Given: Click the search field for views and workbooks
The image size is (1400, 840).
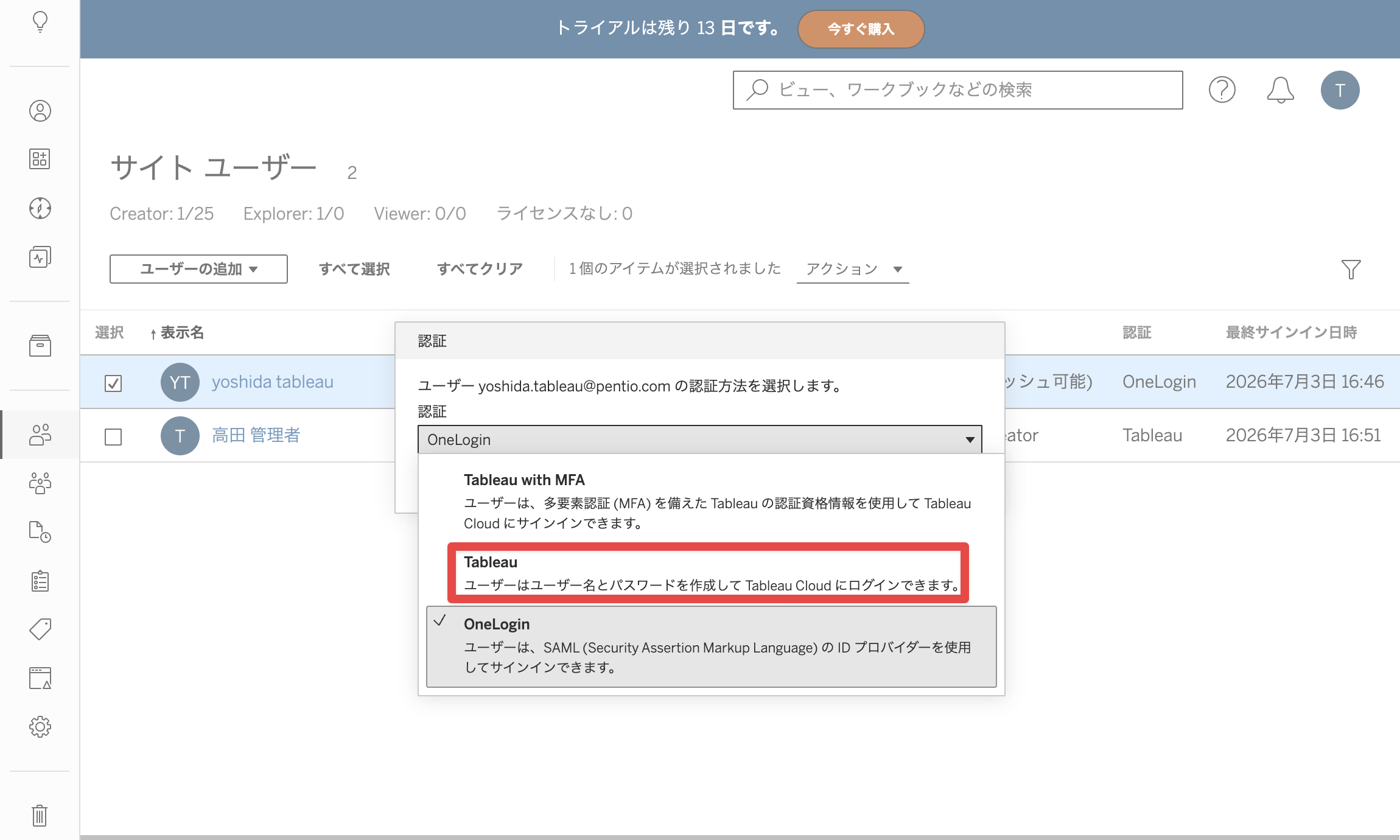Looking at the screenshot, I should [957, 90].
